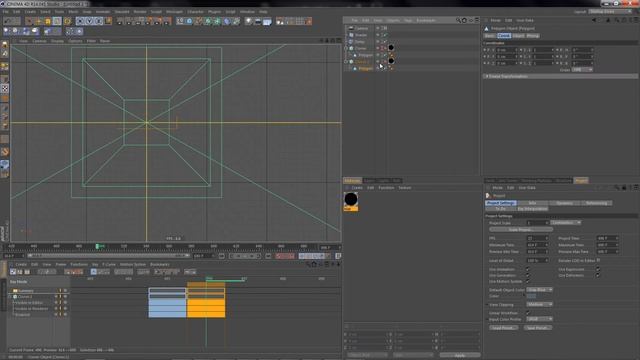The image size is (640, 360).
Task: Click the preview range slider below the ruler
Action: [109, 256]
